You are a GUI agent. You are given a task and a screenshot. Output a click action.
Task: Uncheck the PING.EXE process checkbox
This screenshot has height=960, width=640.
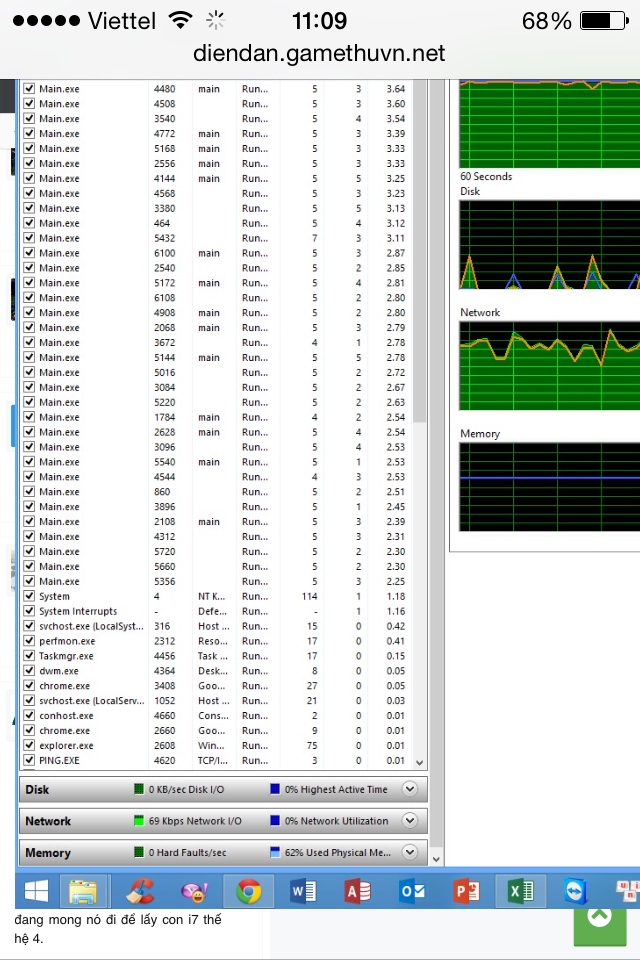click(x=29, y=760)
